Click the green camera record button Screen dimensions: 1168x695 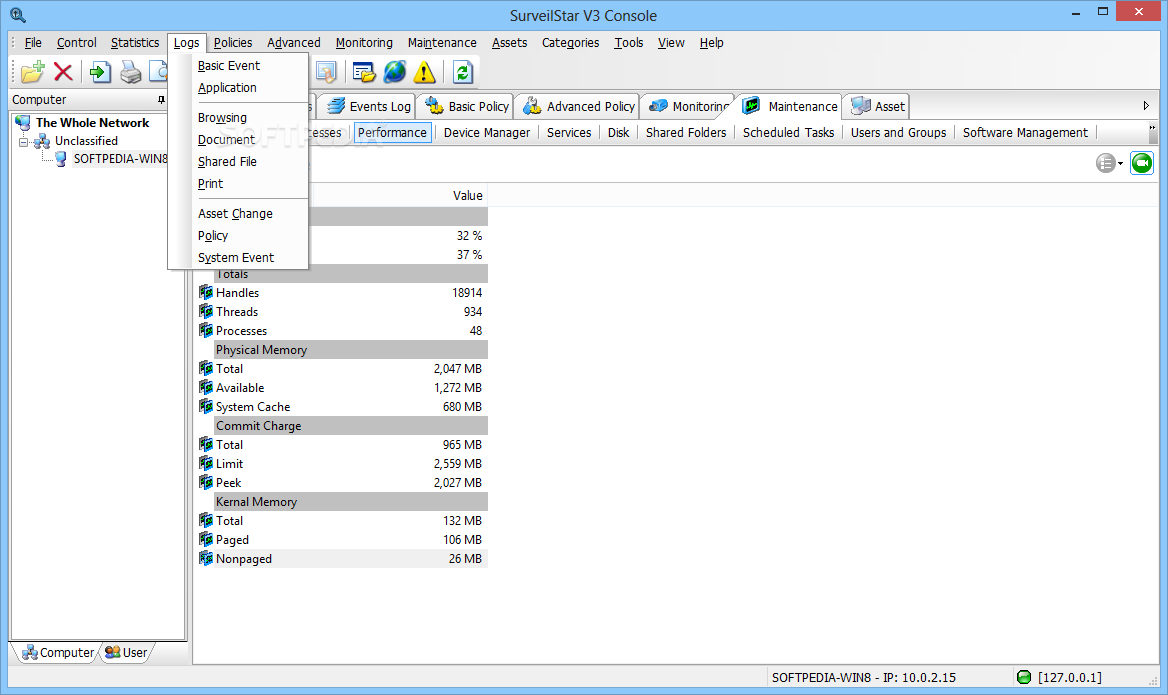point(1141,162)
